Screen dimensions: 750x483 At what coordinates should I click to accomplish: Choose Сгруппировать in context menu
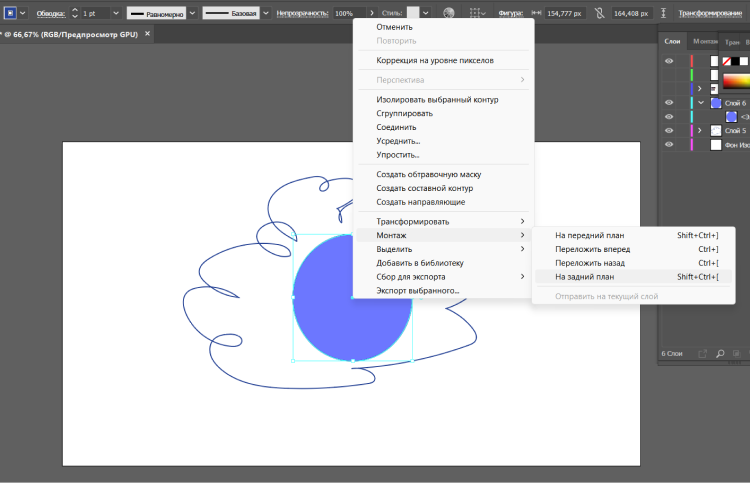point(443,113)
